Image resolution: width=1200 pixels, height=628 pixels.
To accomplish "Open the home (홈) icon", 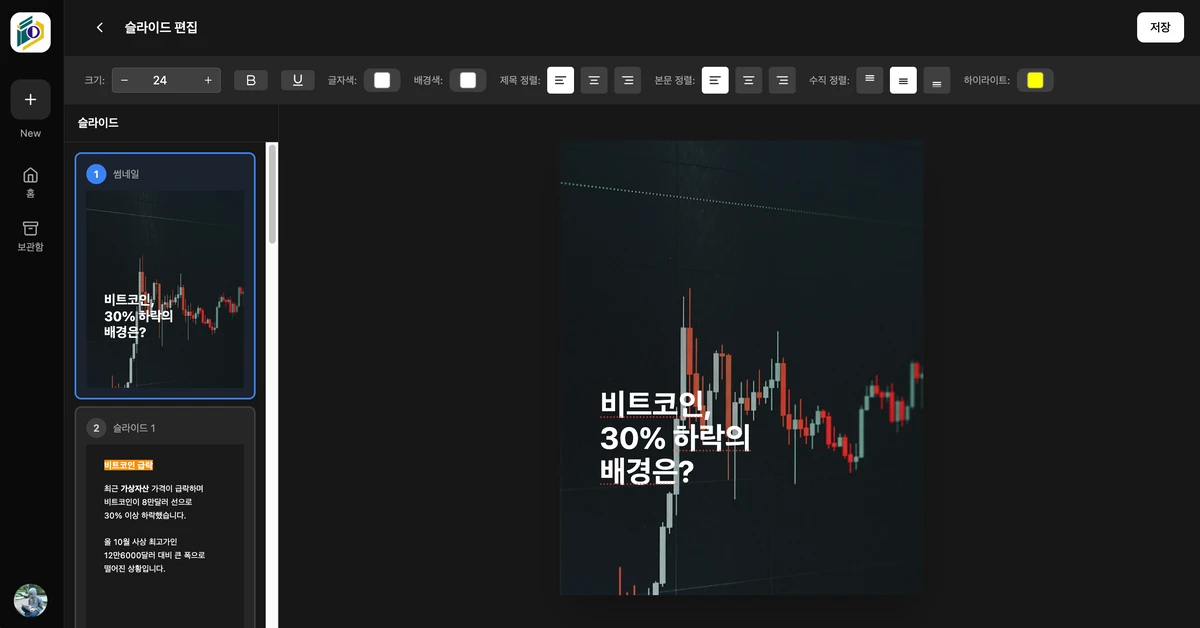I will pyautogui.click(x=31, y=181).
